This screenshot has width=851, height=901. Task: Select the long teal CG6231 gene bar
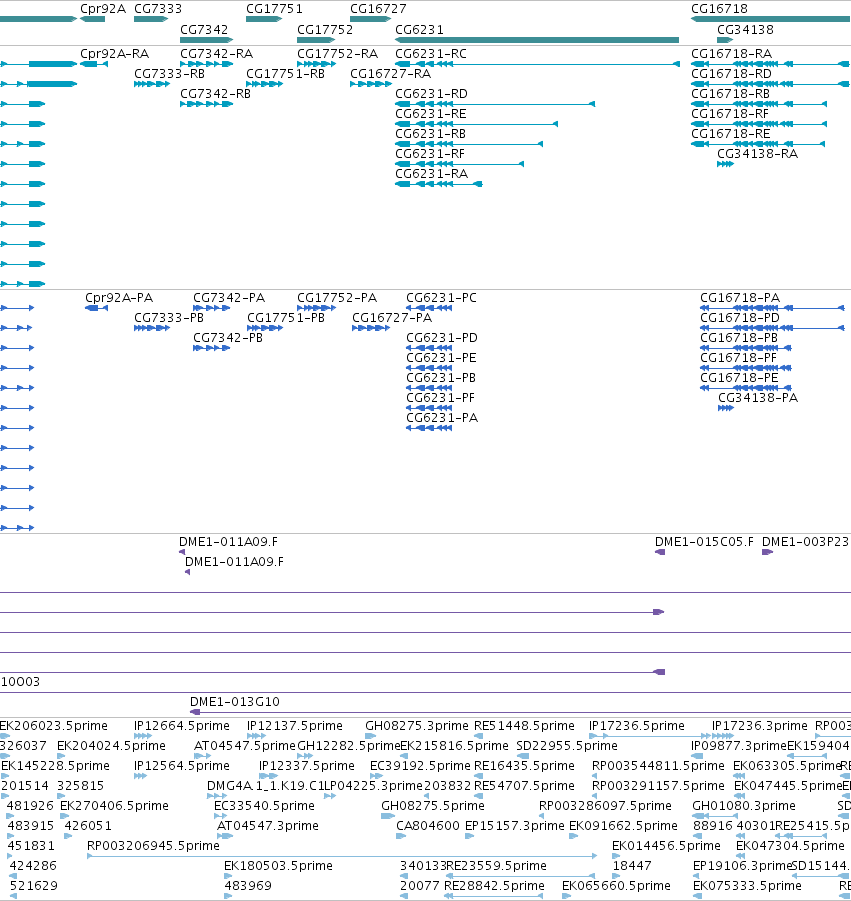537,40
